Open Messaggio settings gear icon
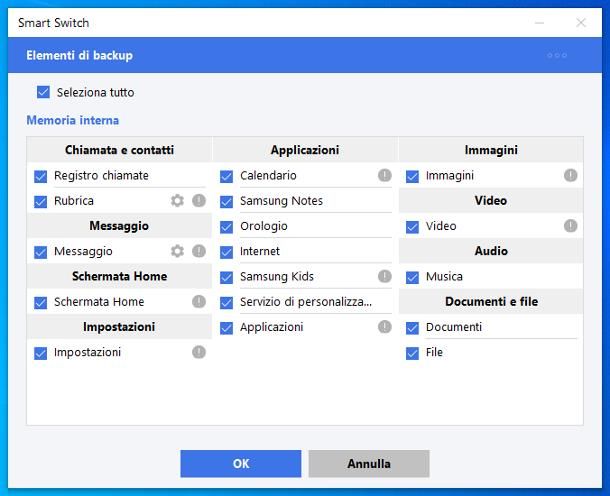The image size is (610, 496). pos(177,251)
